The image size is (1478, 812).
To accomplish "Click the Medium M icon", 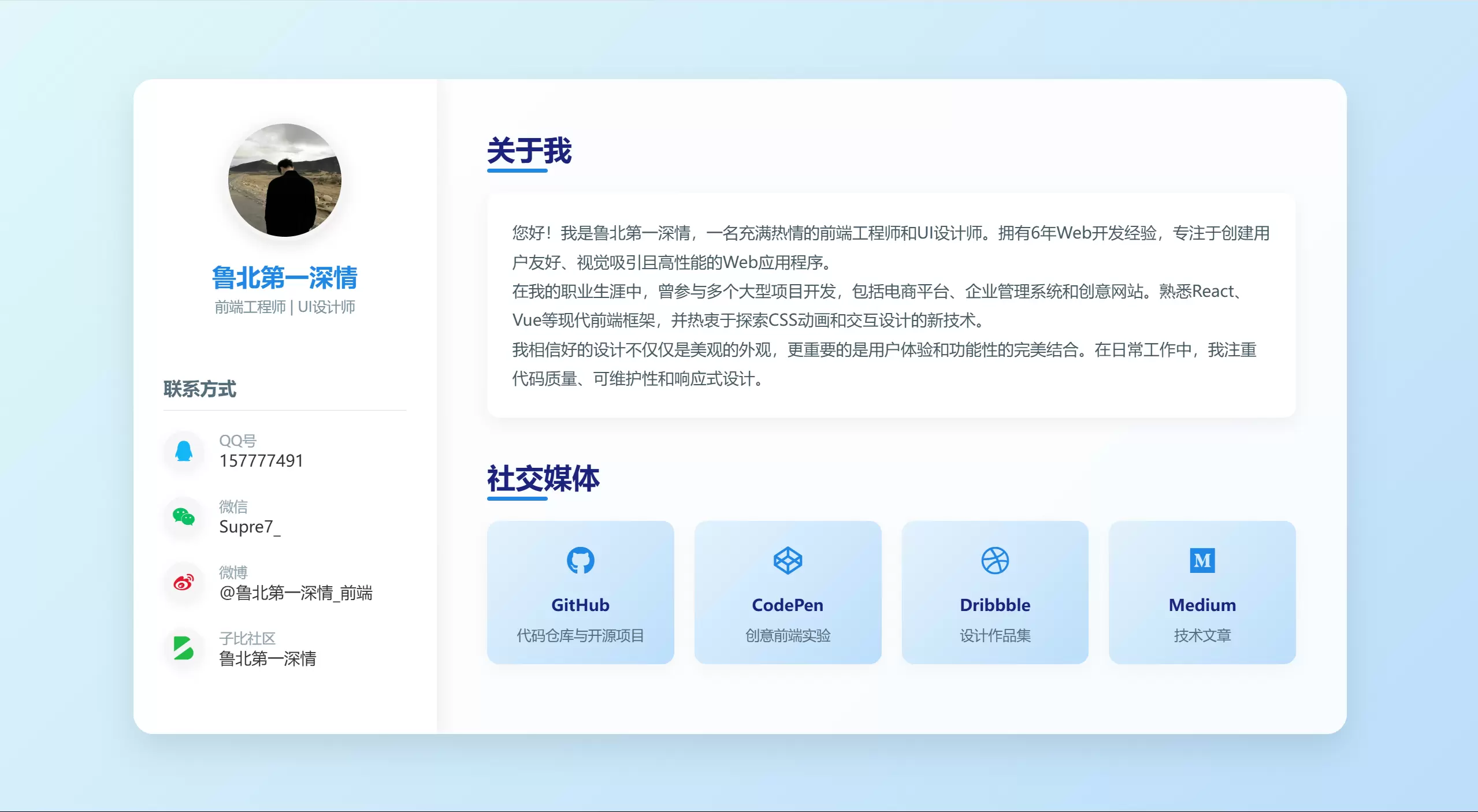I will coord(1202,560).
